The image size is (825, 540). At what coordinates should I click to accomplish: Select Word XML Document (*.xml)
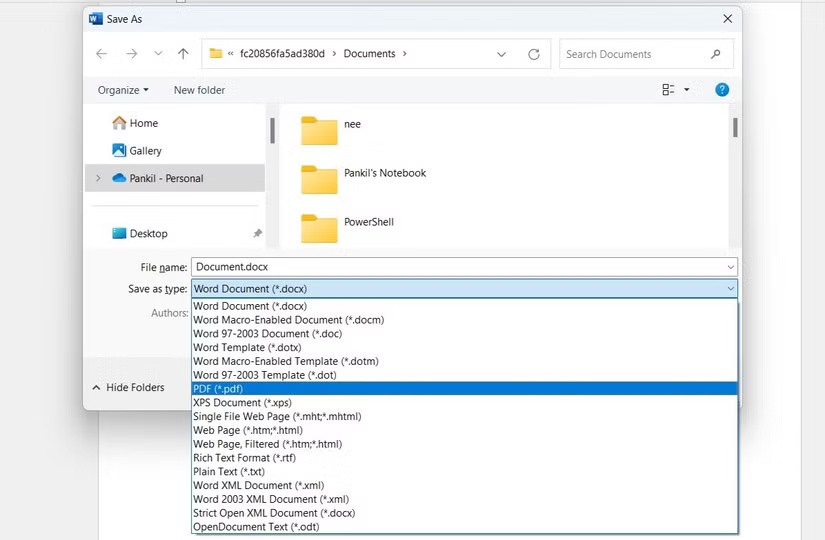click(x=465, y=485)
